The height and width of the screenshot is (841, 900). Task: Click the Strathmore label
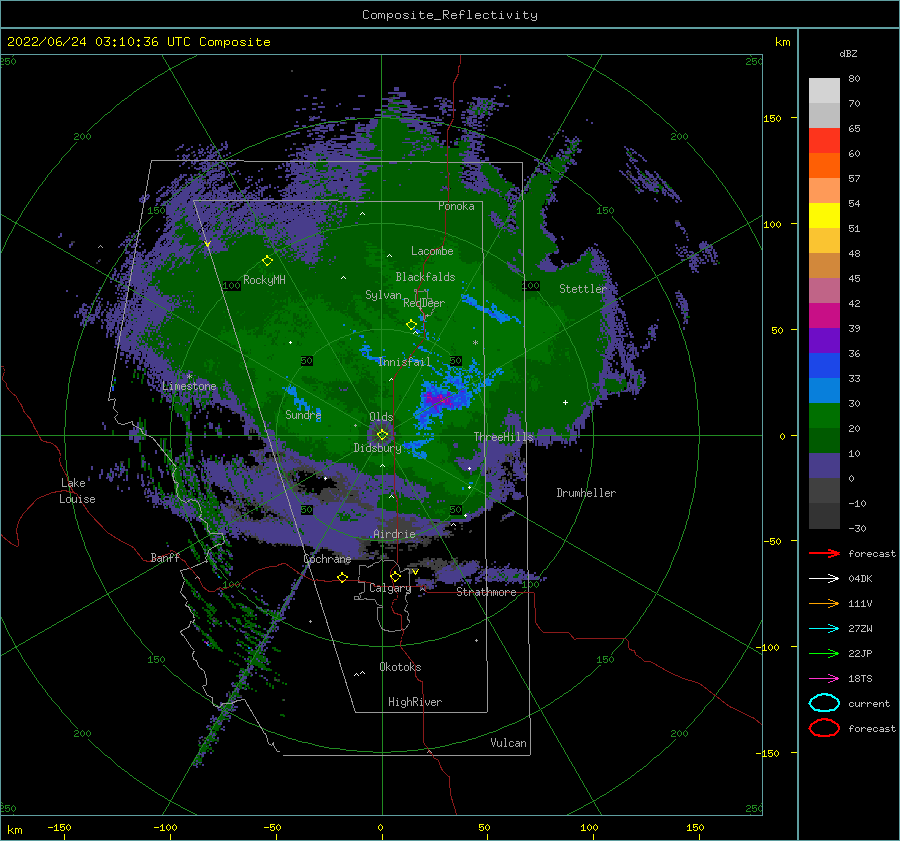click(486, 592)
